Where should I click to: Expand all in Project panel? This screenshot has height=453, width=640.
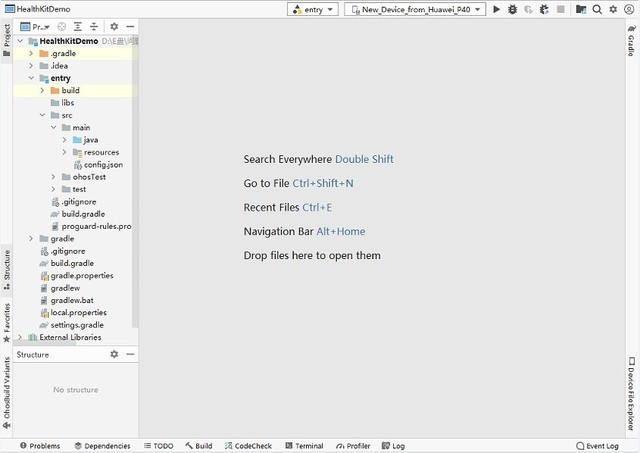78,27
